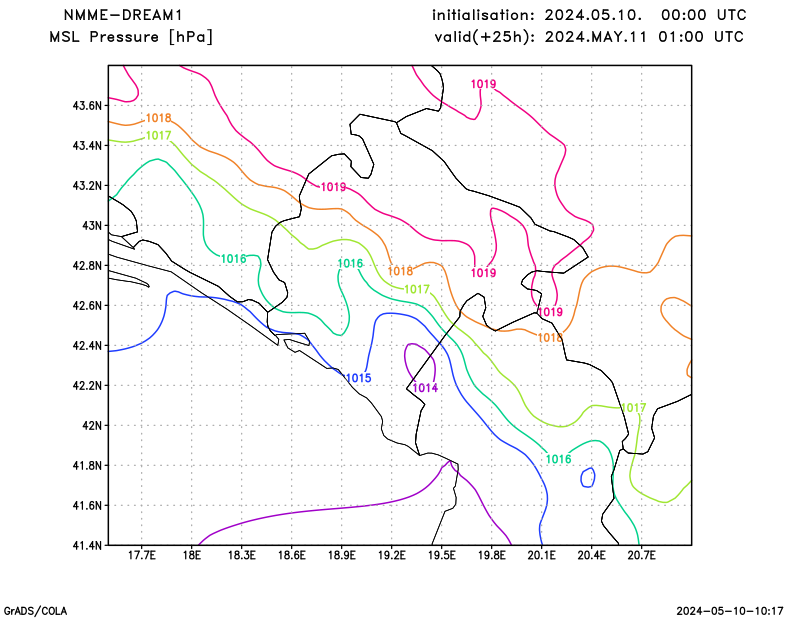Click the 43.4N latitude axis label
This screenshot has width=800, height=618.
click(x=87, y=145)
